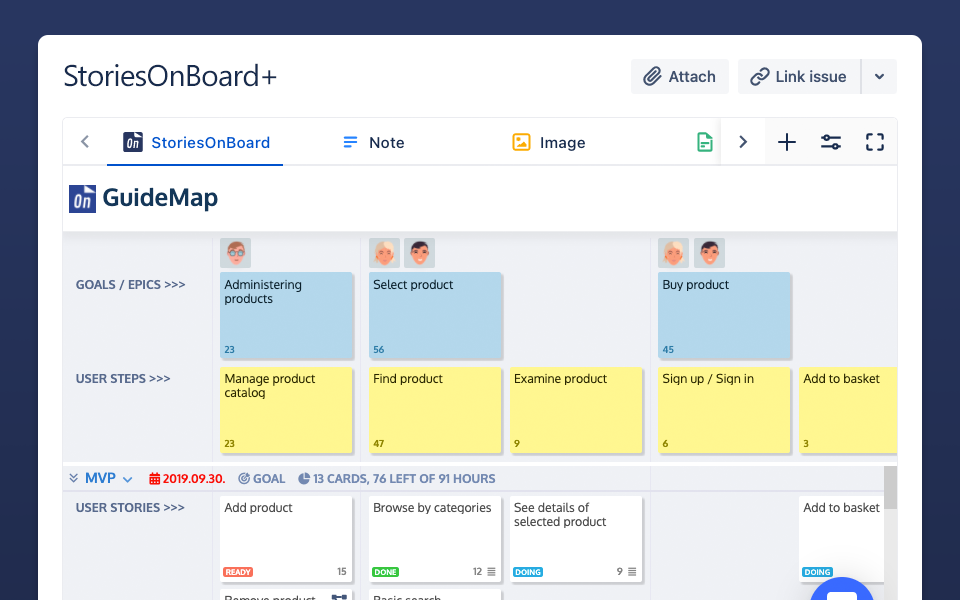Open See details of selected product card
The image size is (960, 600).
(x=576, y=539)
